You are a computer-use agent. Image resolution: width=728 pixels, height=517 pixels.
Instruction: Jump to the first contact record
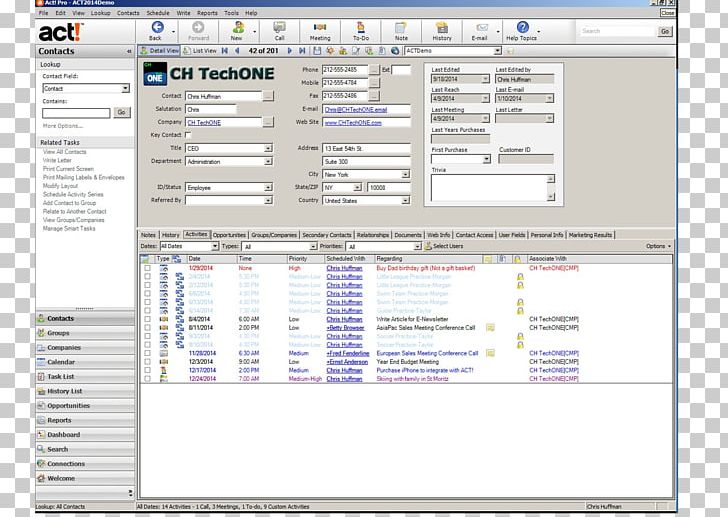[225, 51]
